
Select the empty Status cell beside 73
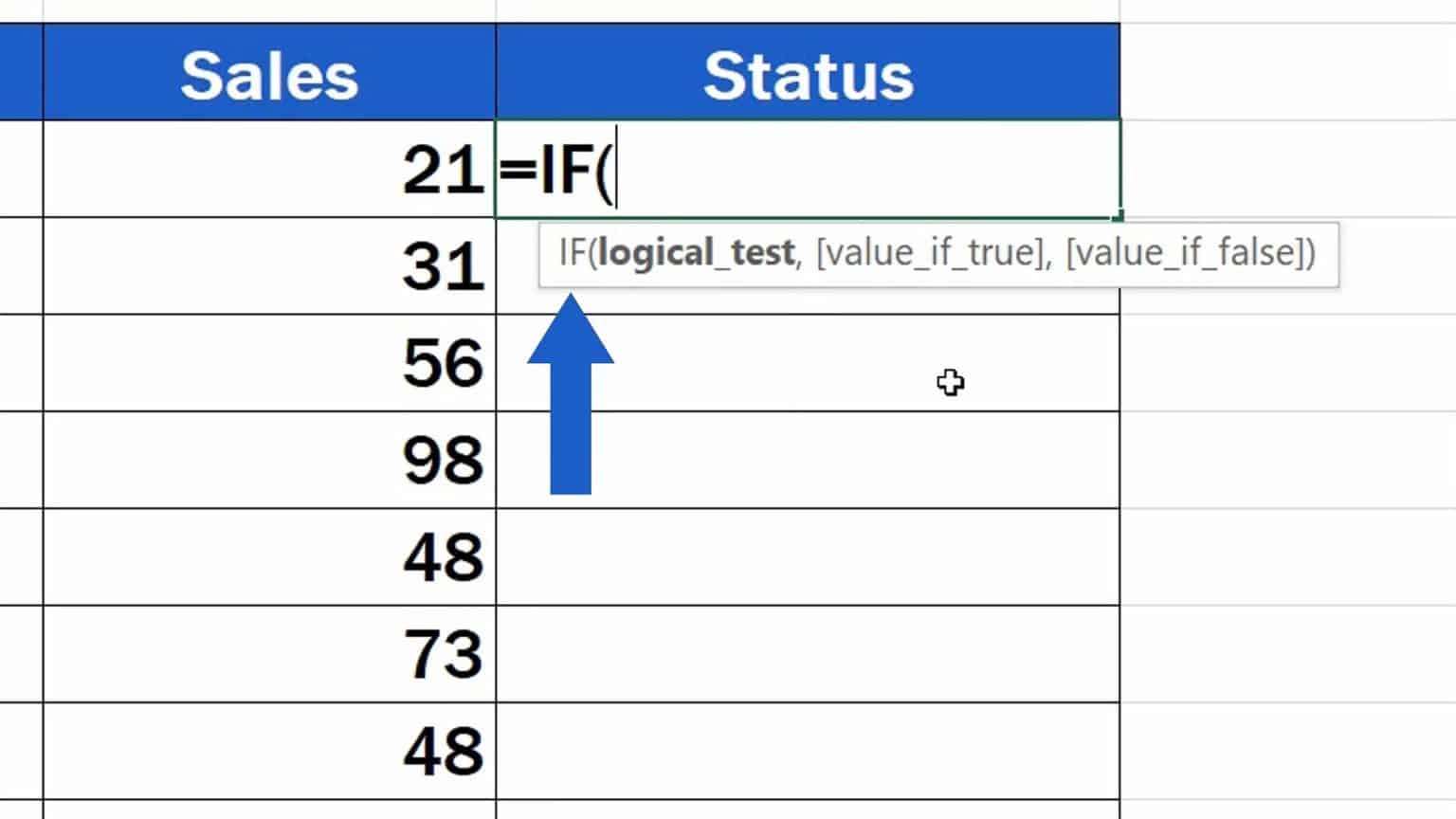808,654
